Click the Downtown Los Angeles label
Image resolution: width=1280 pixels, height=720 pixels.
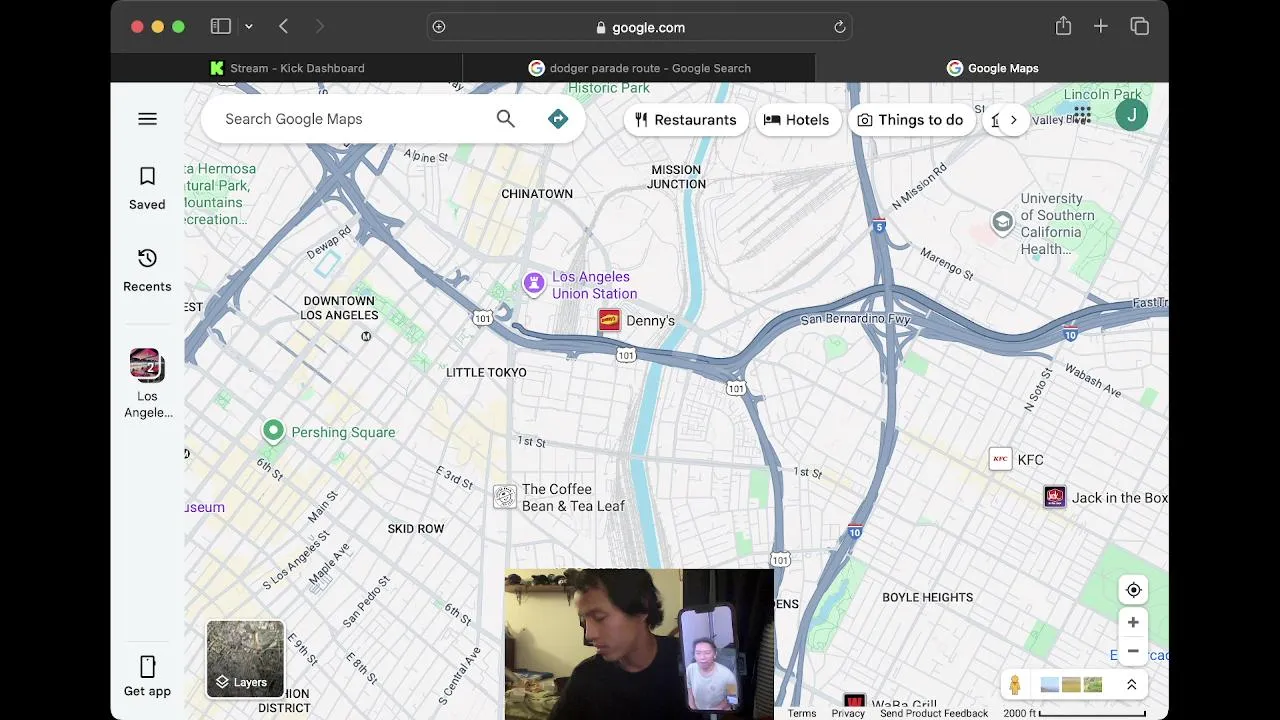tap(339, 308)
